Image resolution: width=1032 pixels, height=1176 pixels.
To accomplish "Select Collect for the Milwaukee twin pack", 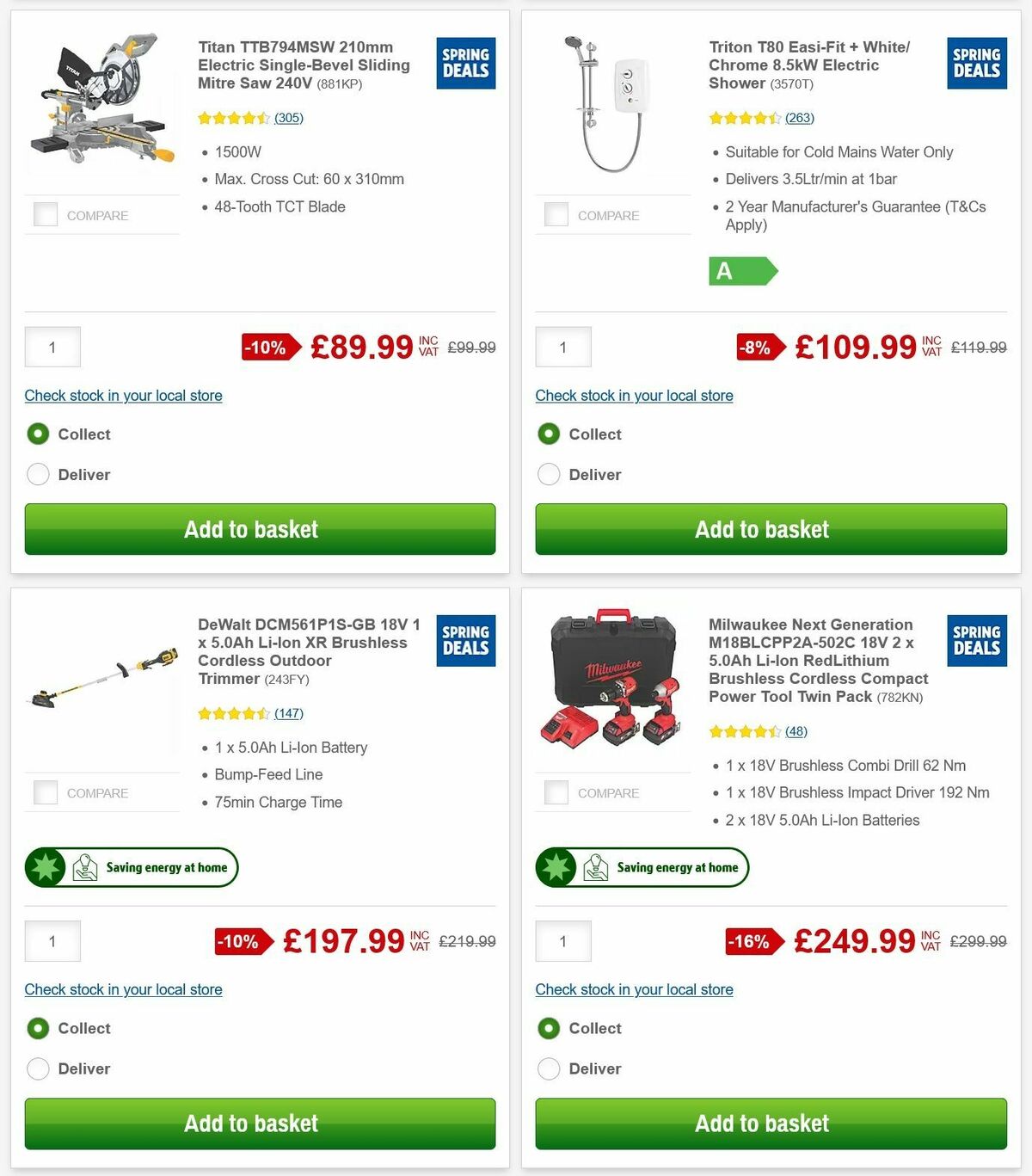I will tap(549, 1028).
